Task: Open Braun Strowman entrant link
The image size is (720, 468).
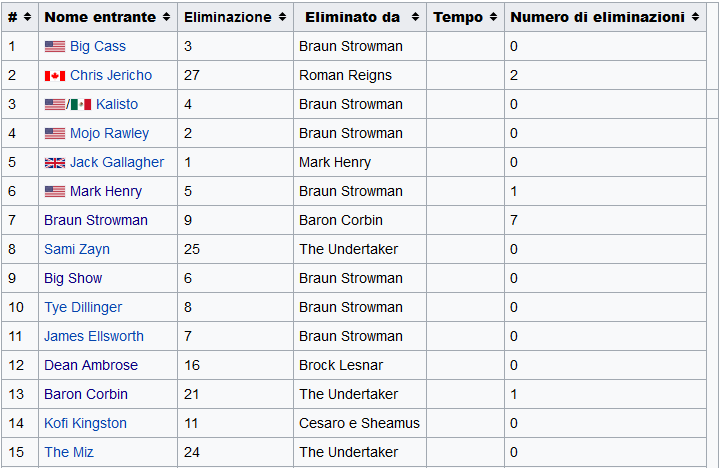Action: pyautogui.click(x=96, y=220)
